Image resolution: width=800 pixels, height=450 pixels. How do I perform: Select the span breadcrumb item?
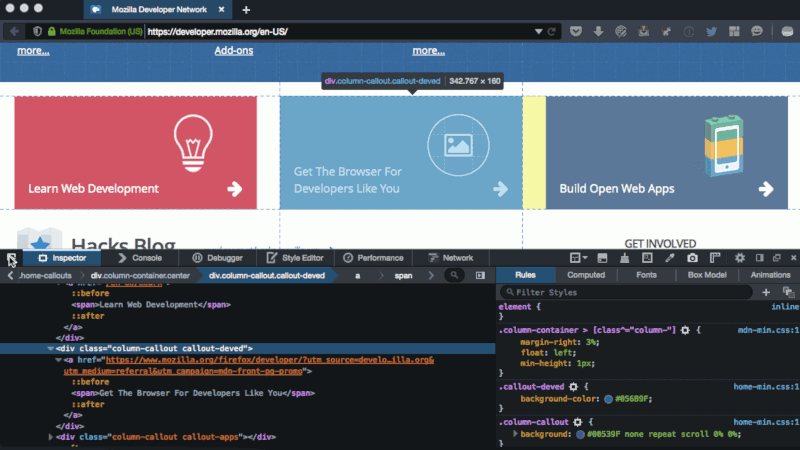pos(403,276)
